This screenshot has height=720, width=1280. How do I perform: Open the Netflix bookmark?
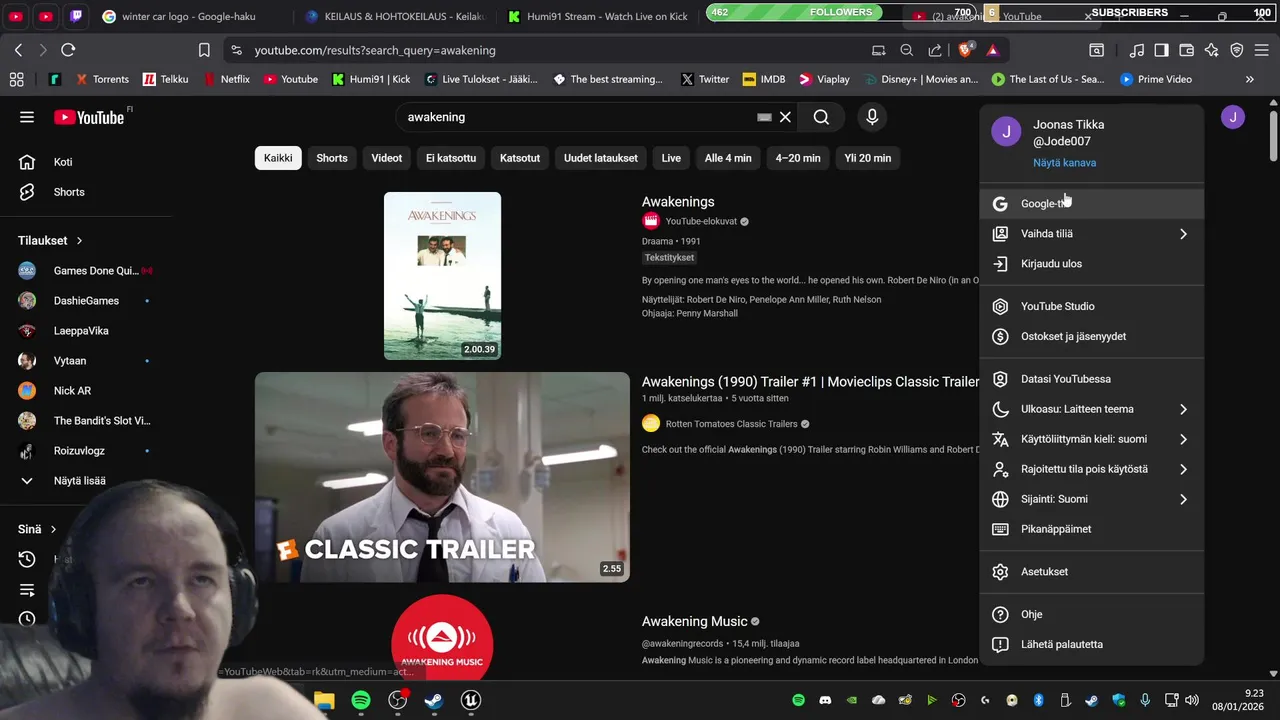coord(226,79)
